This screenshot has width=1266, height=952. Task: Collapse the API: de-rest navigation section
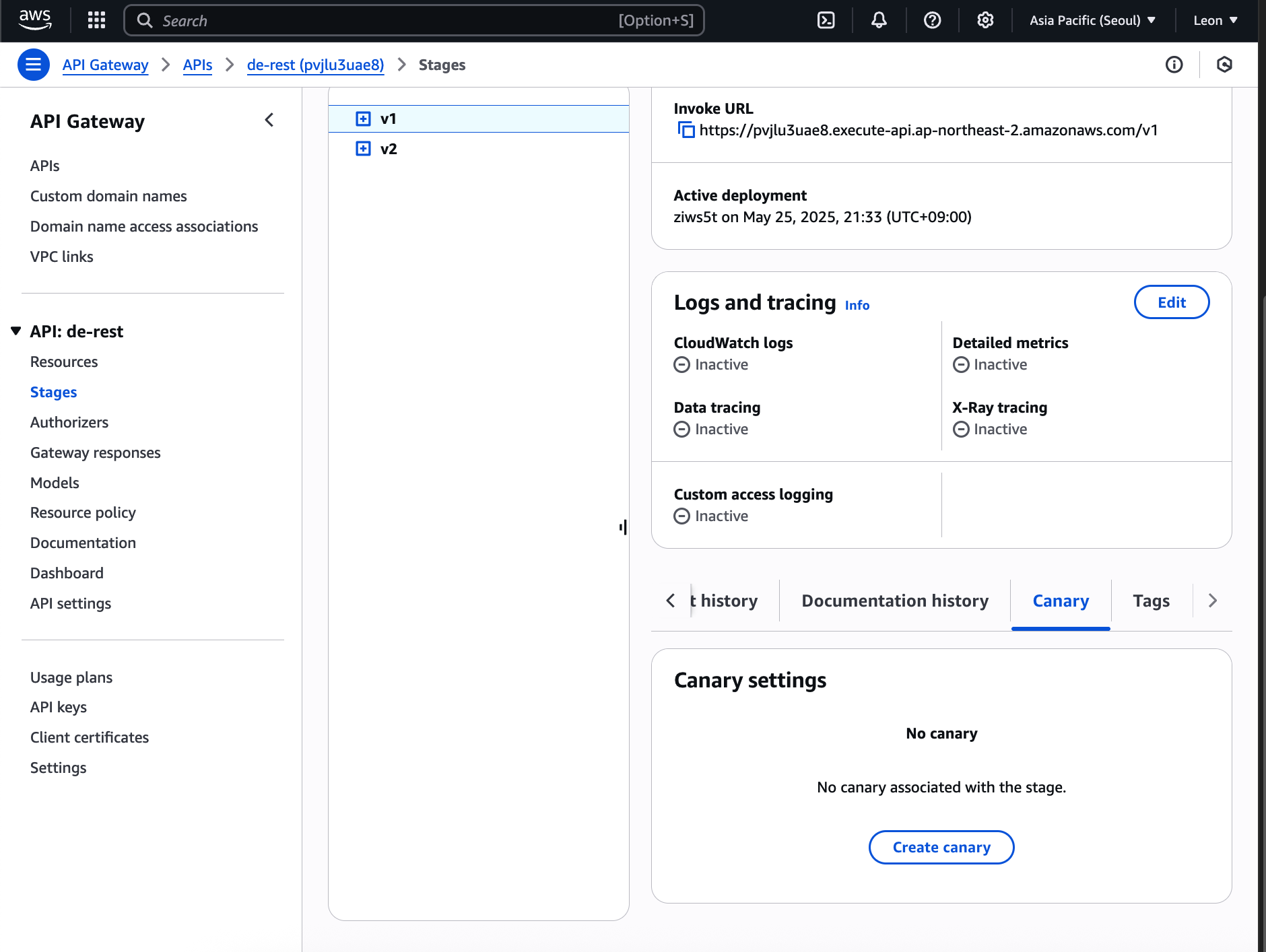tap(16, 331)
